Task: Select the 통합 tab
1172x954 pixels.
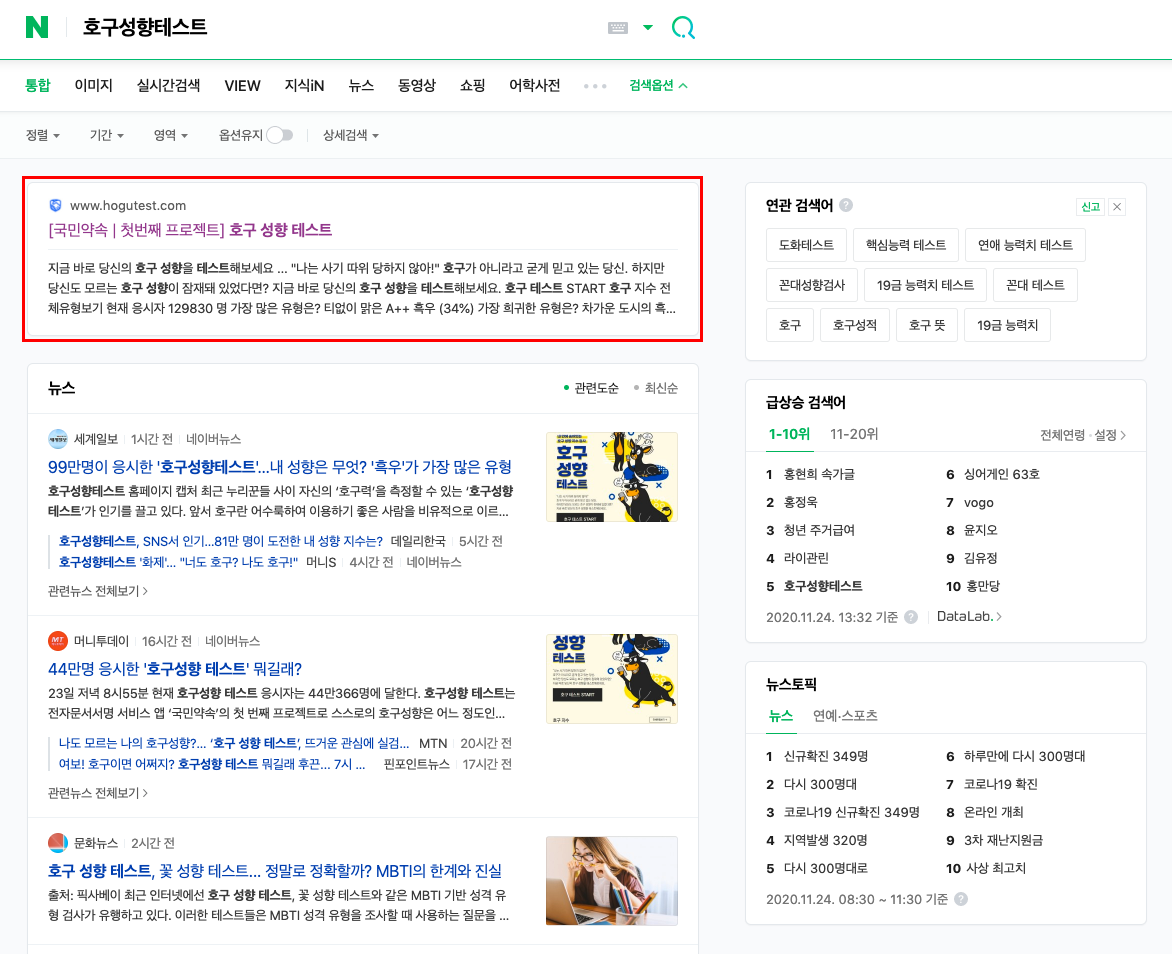Action: pos(37,85)
